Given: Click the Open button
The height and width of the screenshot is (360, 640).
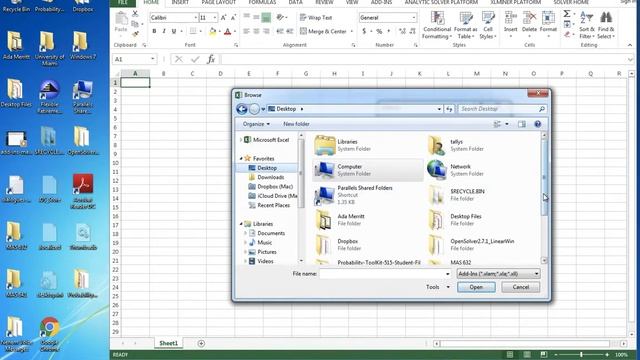Looking at the screenshot, I should pyautogui.click(x=476, y=287).
